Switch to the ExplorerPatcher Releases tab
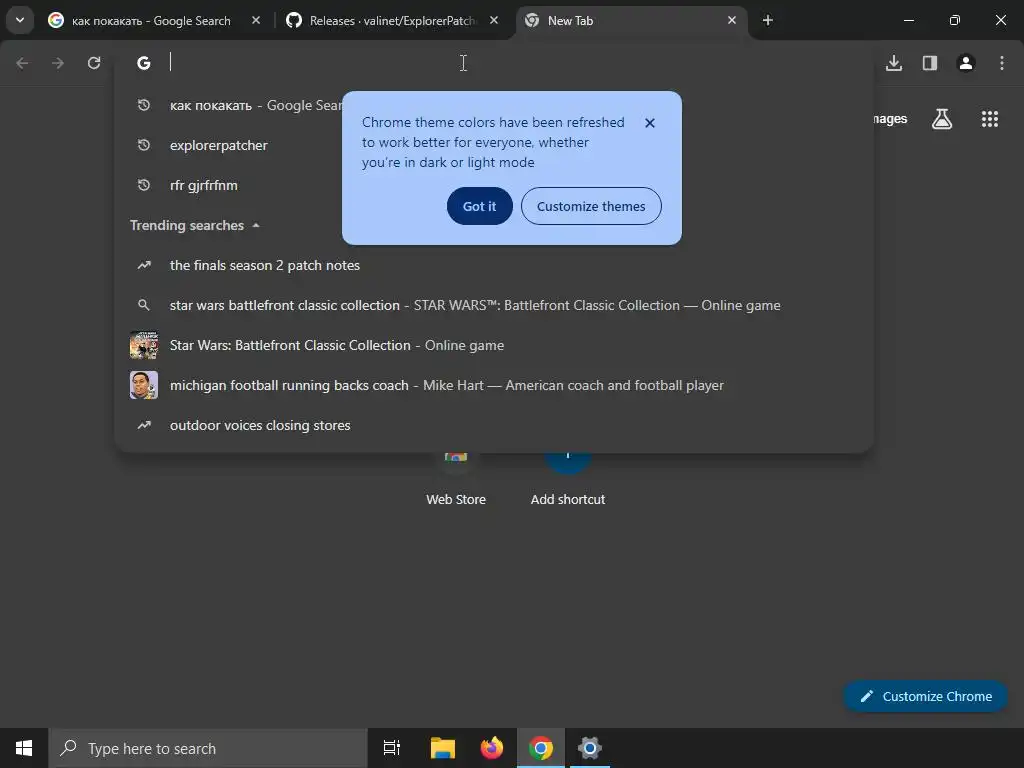This screenshot has width=1024, height=768. [392, 21]
